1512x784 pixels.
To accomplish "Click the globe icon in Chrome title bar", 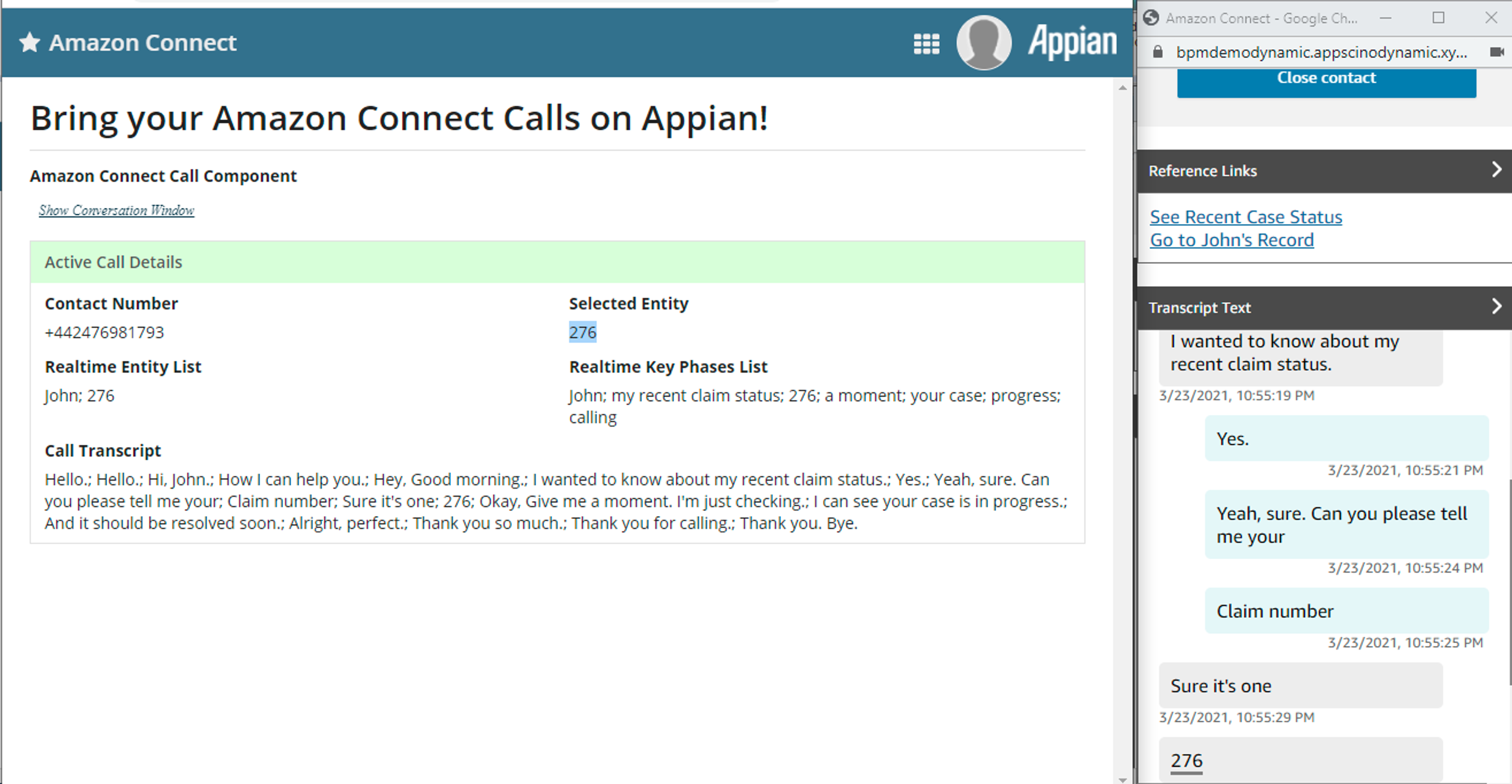I will [1151, 18].
